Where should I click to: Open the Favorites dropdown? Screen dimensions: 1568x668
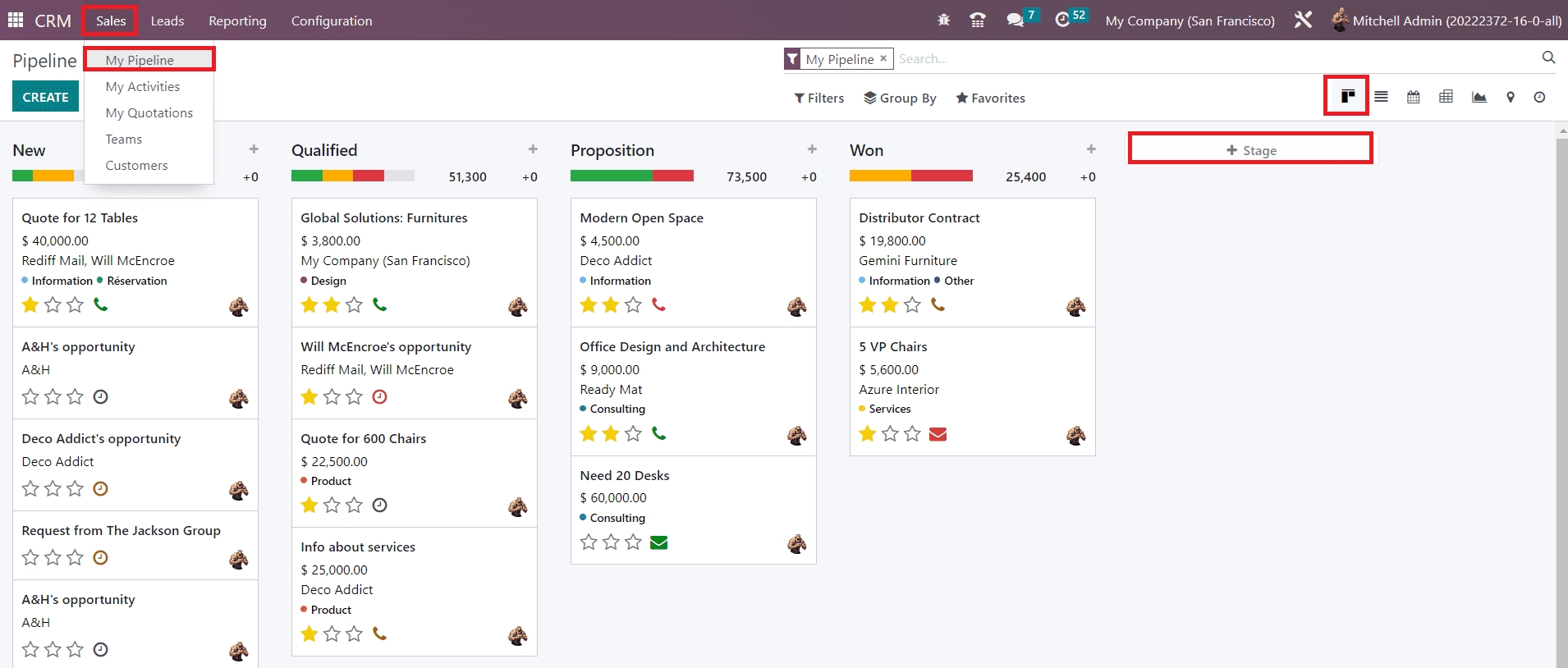tap(990, 98)
